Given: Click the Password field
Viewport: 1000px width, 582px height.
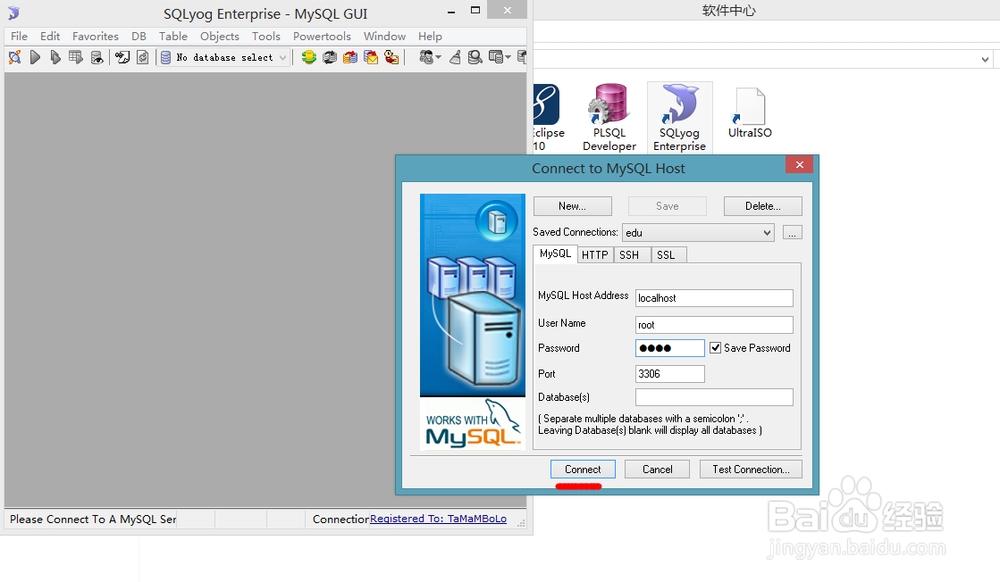Looking at the screenshot, I should point(670,348).
